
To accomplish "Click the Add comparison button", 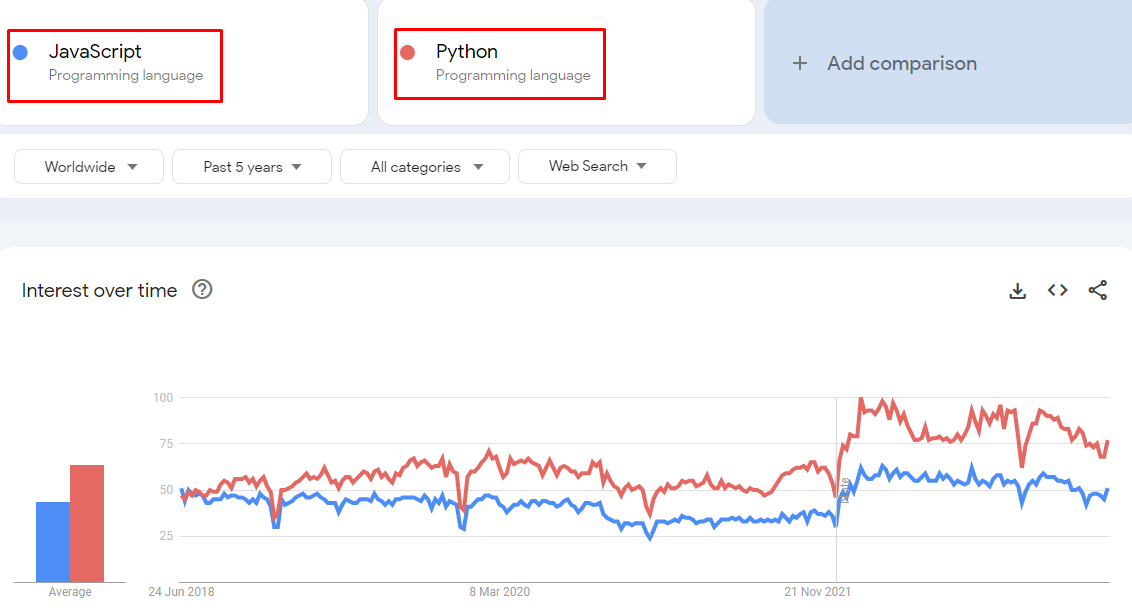I will 900,63.
